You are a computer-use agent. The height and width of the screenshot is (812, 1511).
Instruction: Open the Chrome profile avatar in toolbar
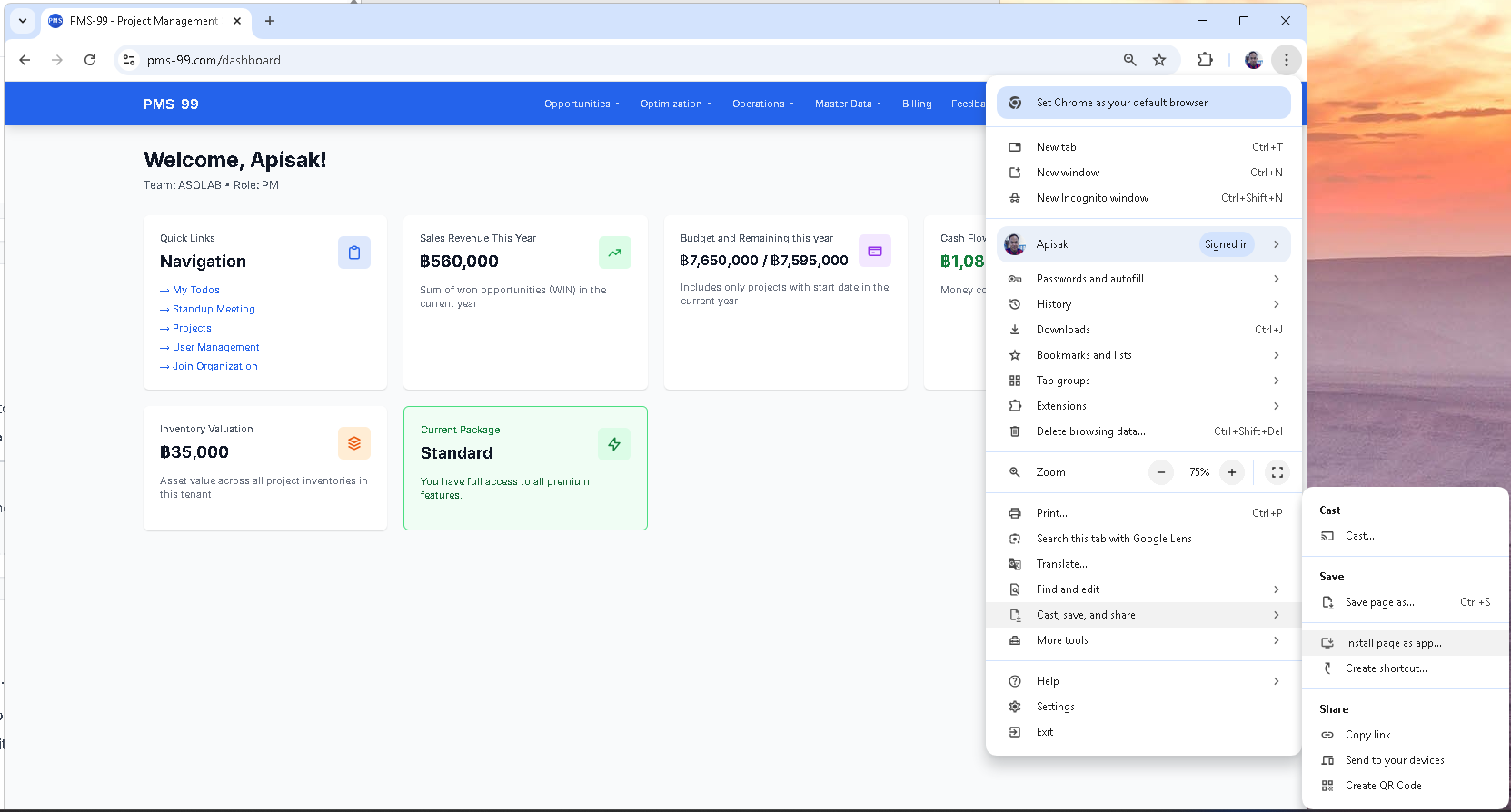1253,60
